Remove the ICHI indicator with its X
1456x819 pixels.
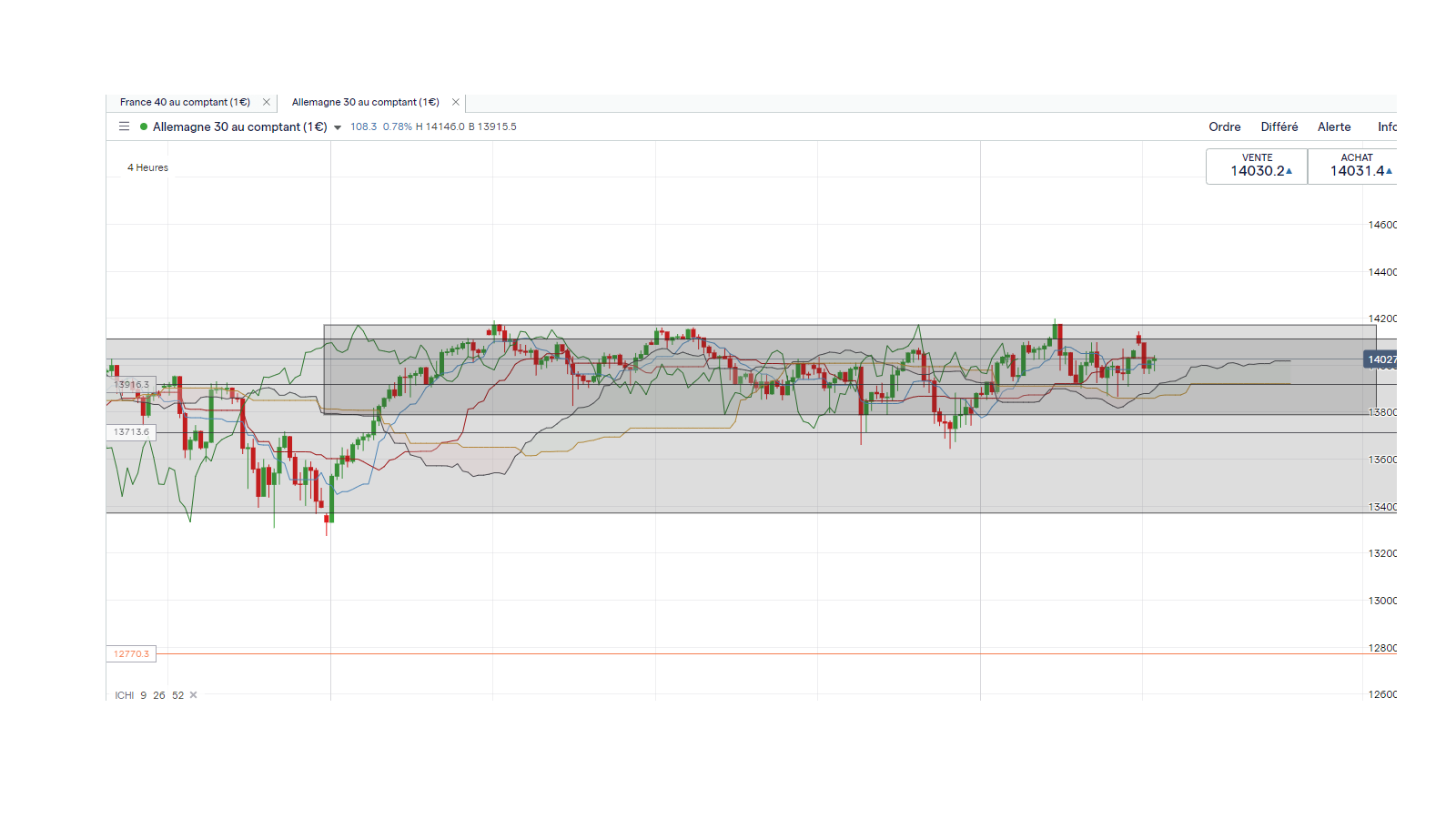(193, 695)
